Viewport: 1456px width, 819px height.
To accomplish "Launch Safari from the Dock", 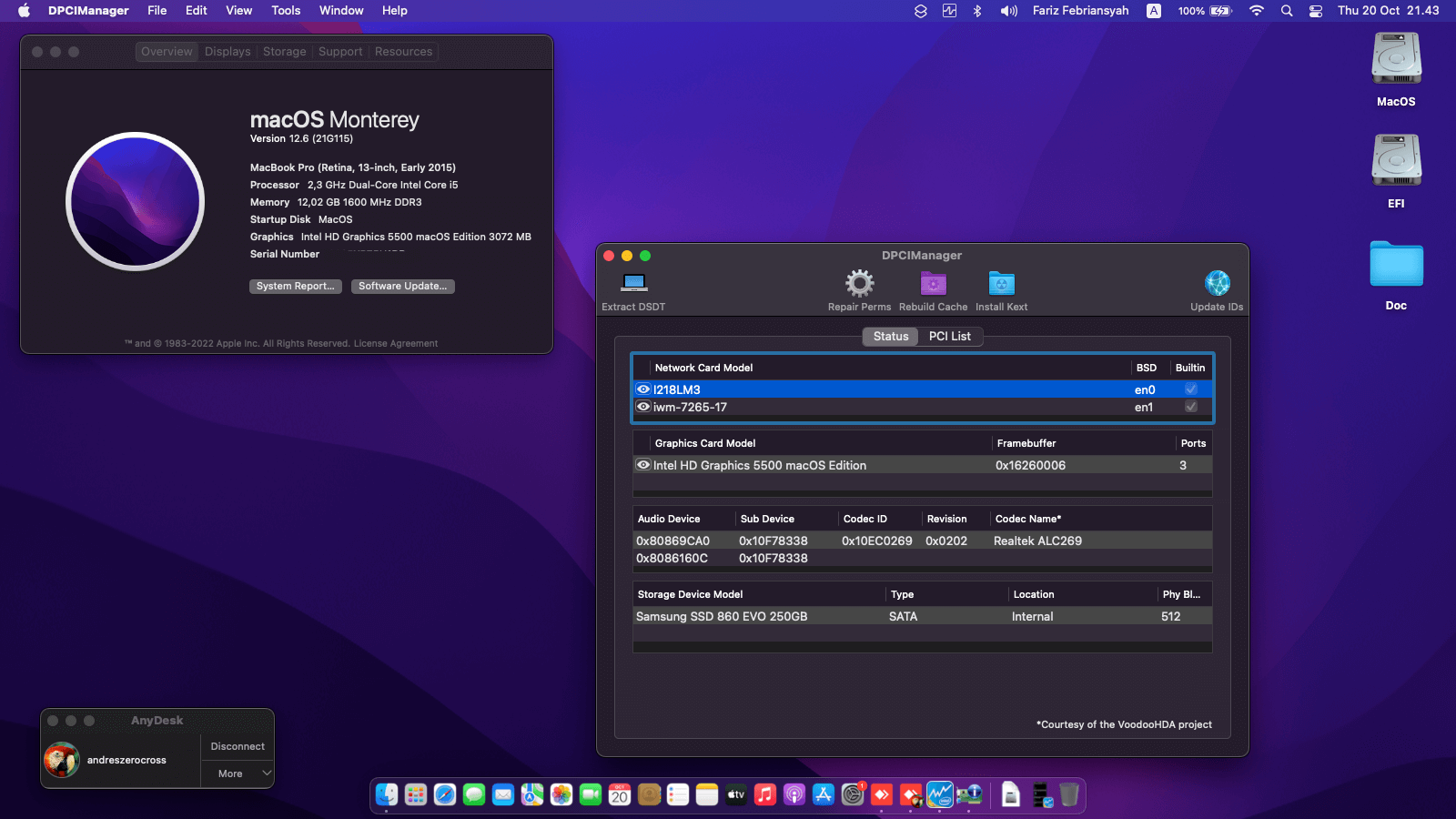I will coord(445,795).
